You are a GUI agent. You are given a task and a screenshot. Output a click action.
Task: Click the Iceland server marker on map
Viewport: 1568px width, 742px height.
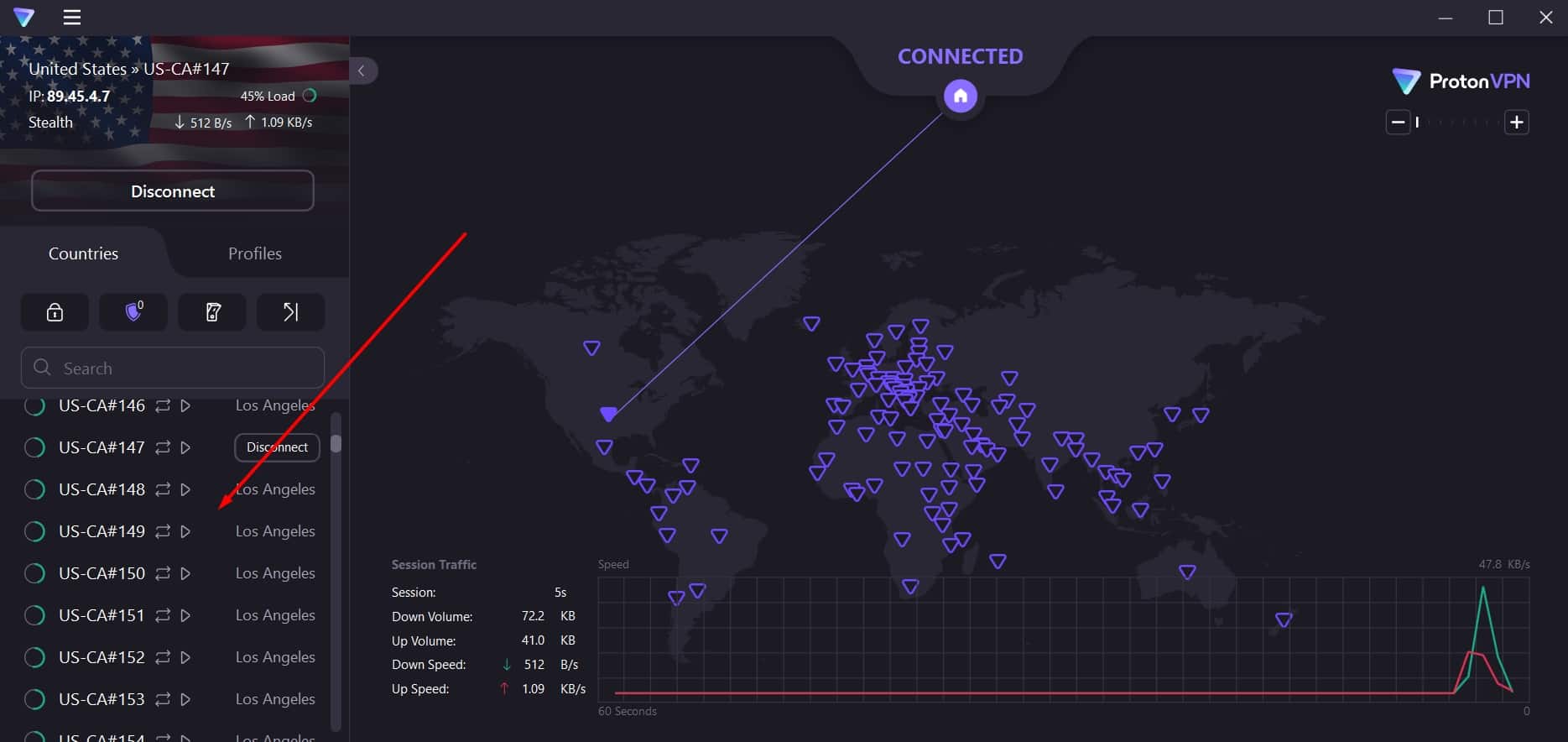point(811,323)
